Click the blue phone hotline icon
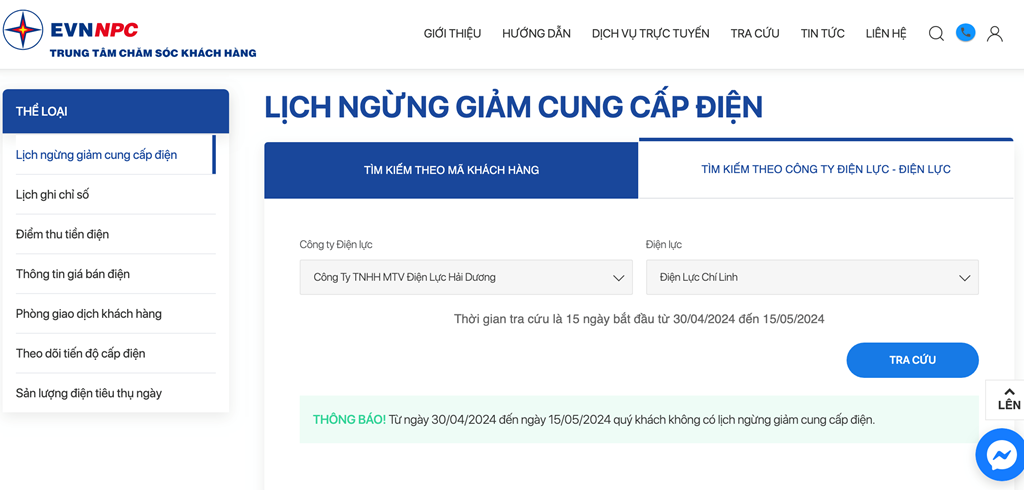Viewport: 1024px width, 490px height. [x=965, y=32]
